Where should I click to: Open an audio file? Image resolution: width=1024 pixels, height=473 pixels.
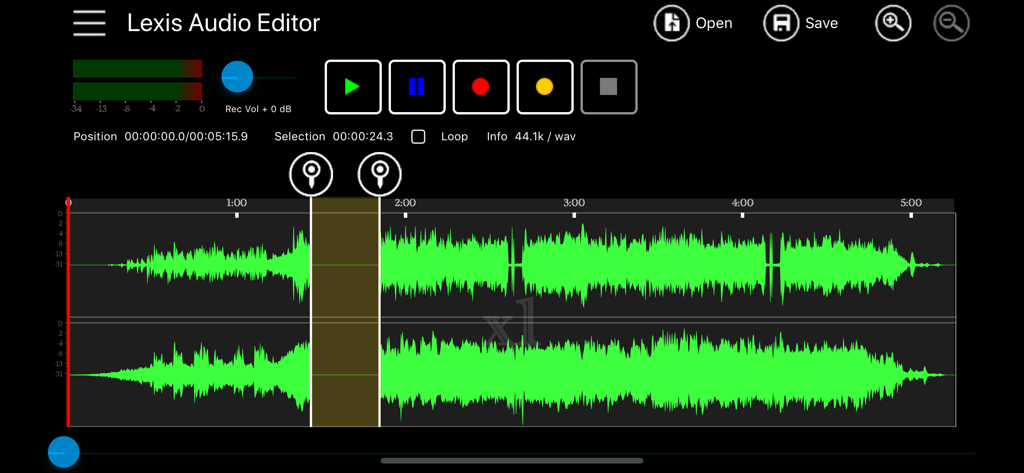[694, 24]
